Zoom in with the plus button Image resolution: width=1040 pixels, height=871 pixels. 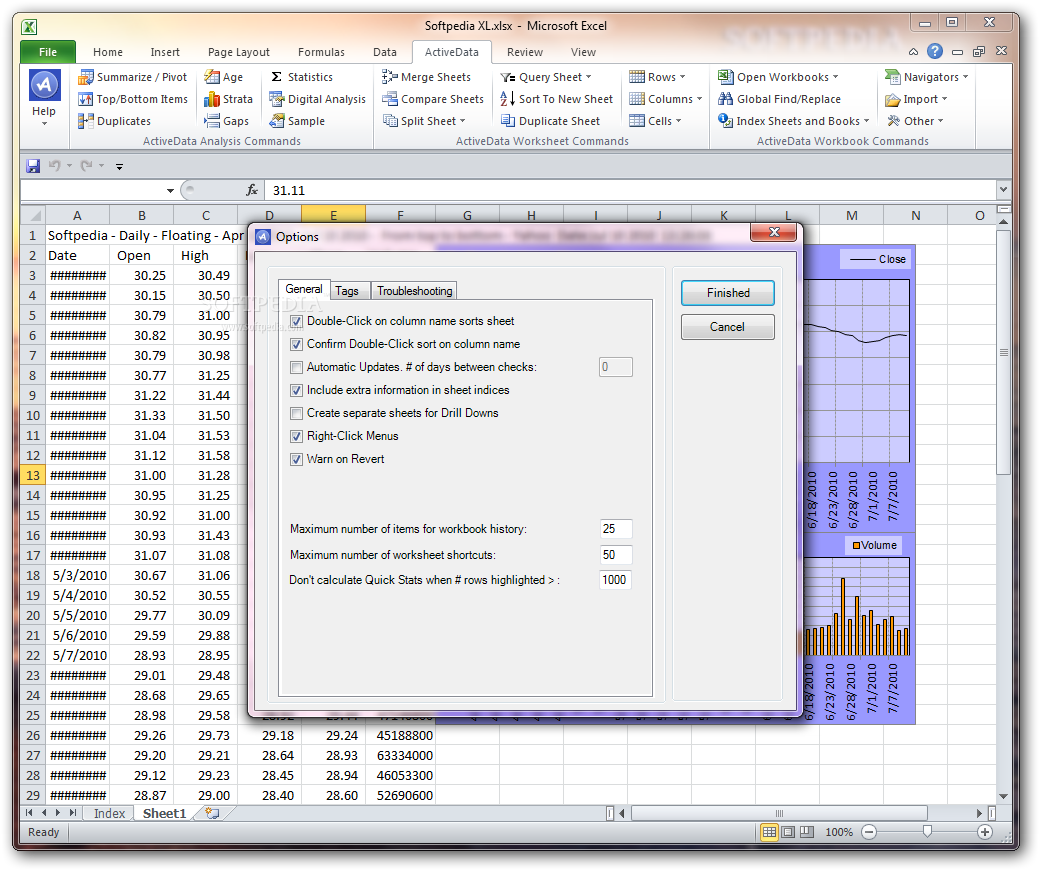tap(985, 832)
